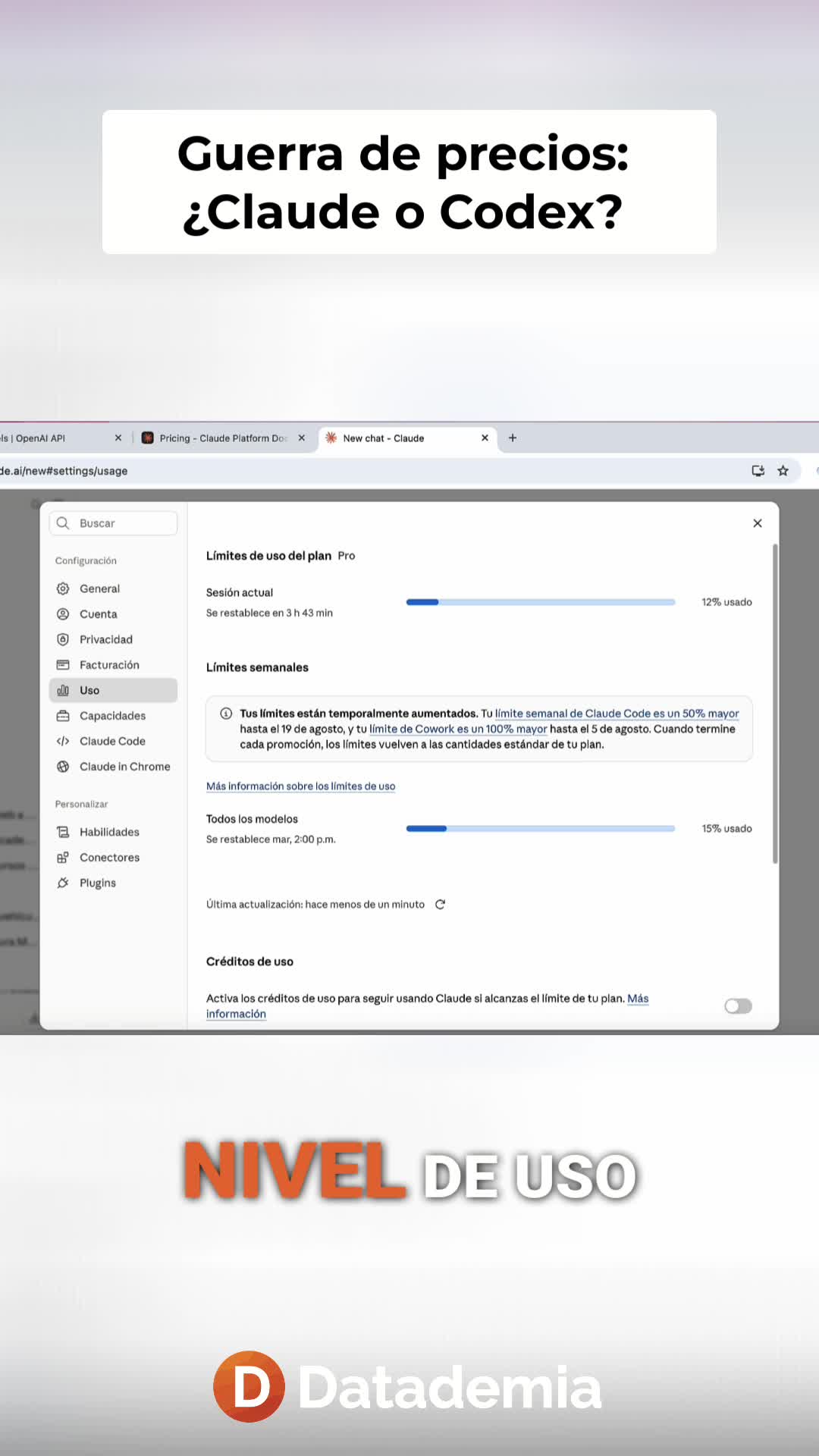Open link límite de Cowork 100% mayor
The image size is (819, 1456).
(x=458, y=729)
